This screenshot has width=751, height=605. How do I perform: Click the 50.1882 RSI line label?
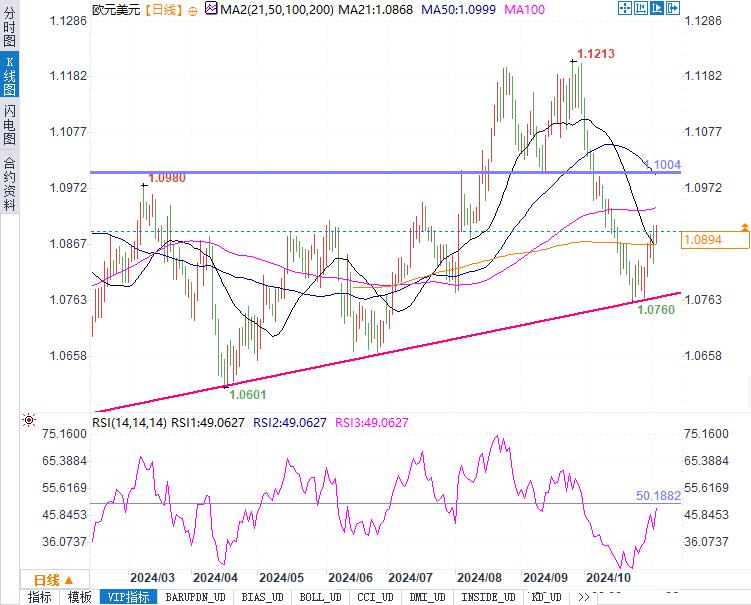click(x=658, y=496)
